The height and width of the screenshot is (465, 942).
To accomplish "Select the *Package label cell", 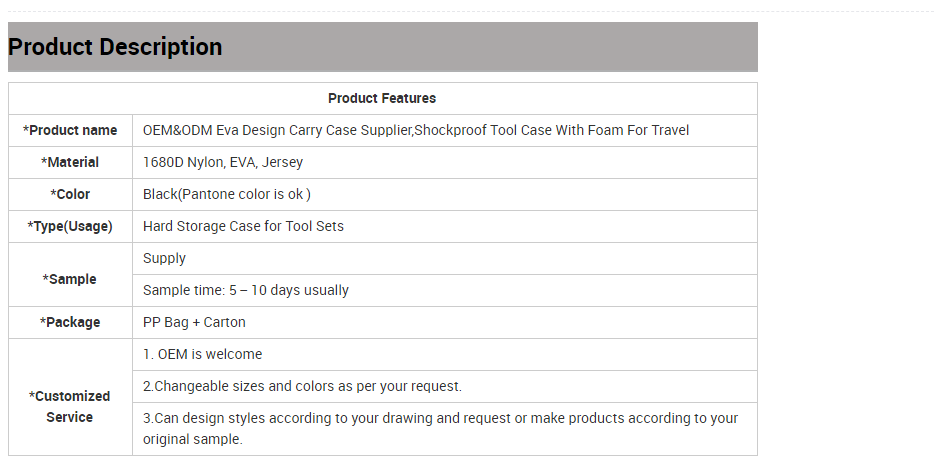I will (x=70, y=323).
